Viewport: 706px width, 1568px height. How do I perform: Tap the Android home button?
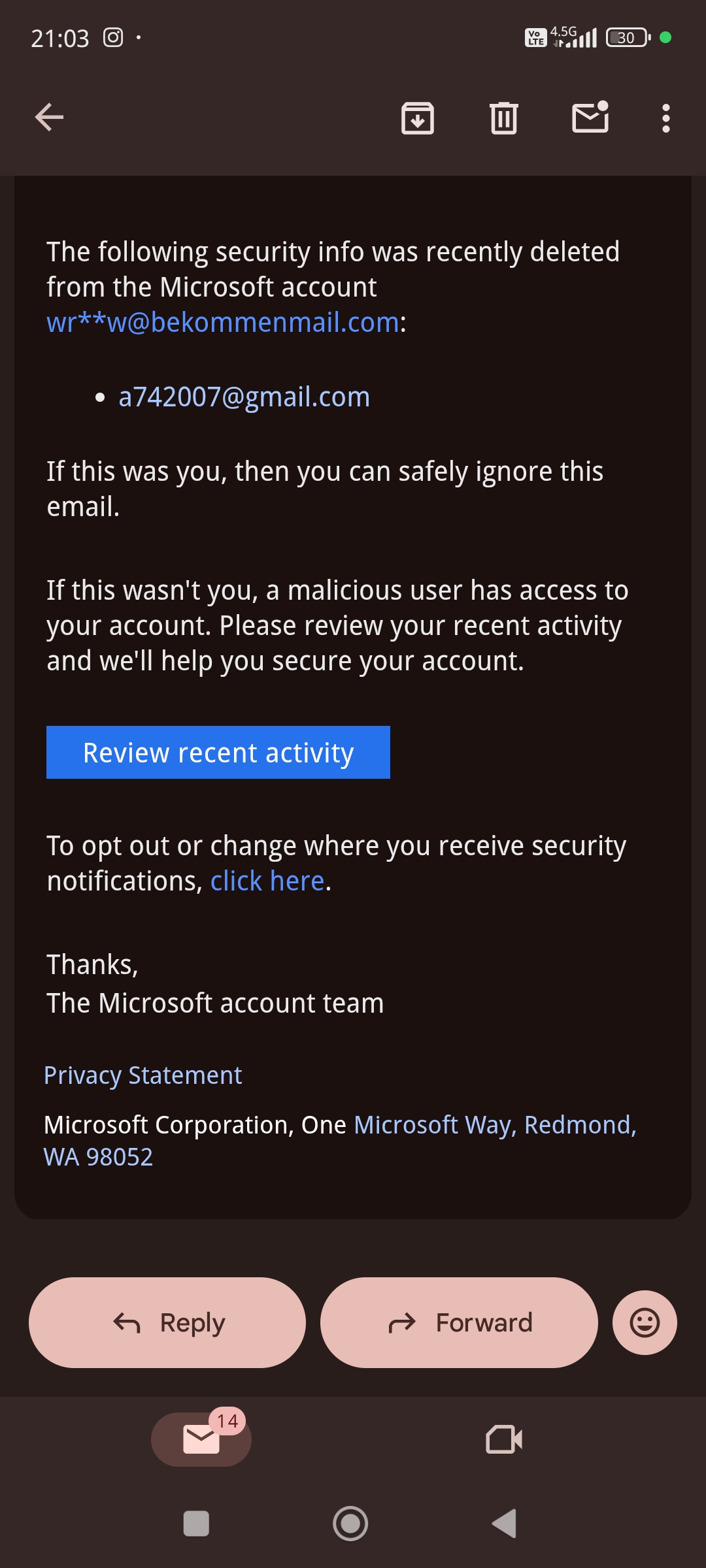coord(350,1524)
